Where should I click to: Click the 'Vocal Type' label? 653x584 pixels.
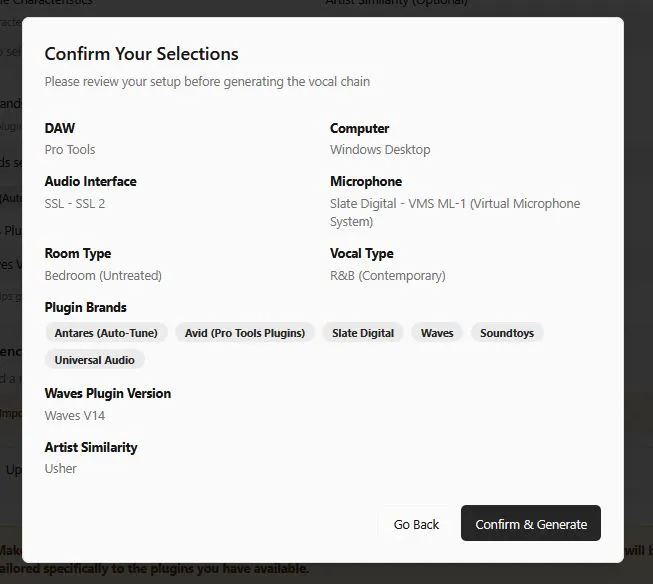coord(362,253)
